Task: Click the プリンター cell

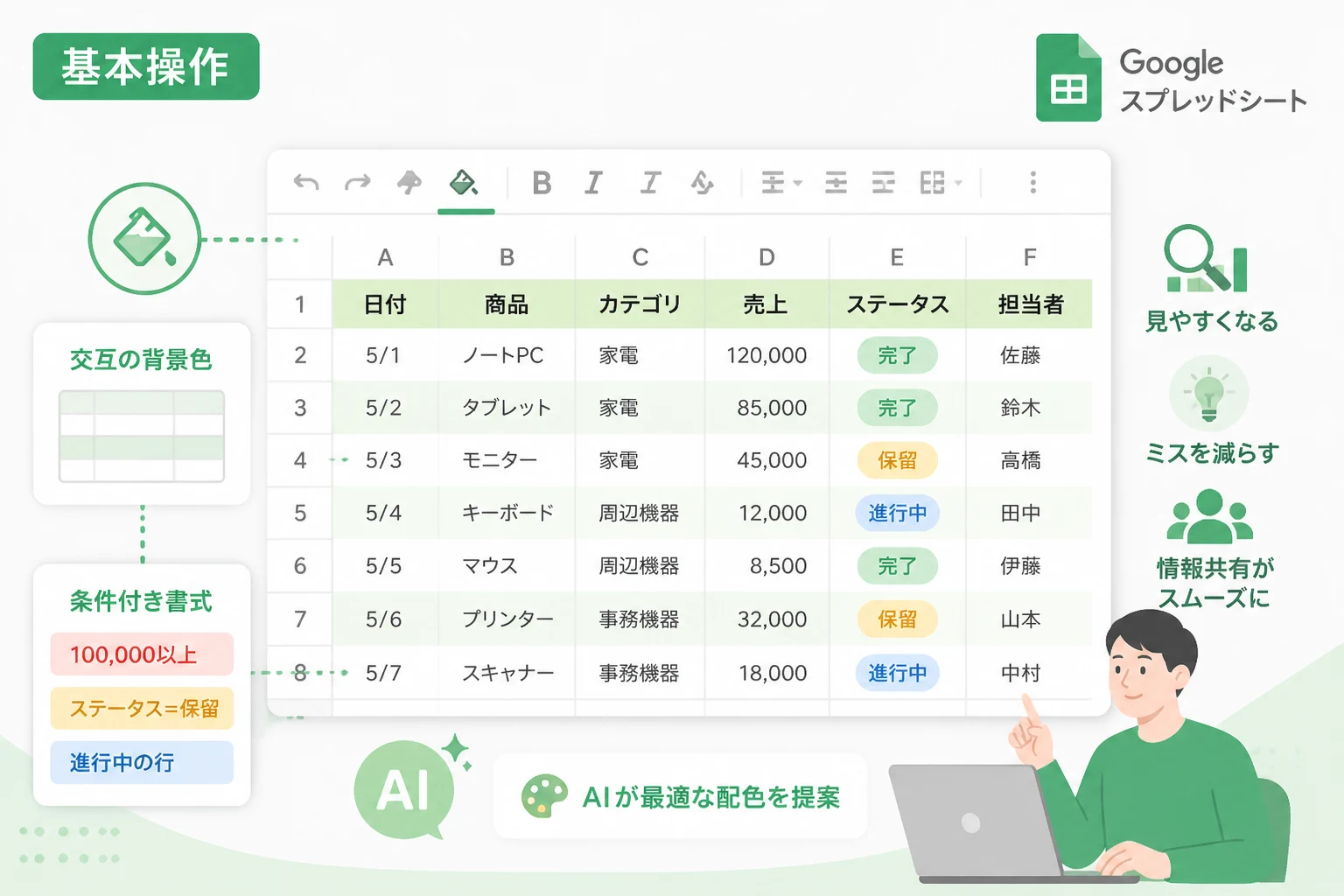Action: [507, 619]
